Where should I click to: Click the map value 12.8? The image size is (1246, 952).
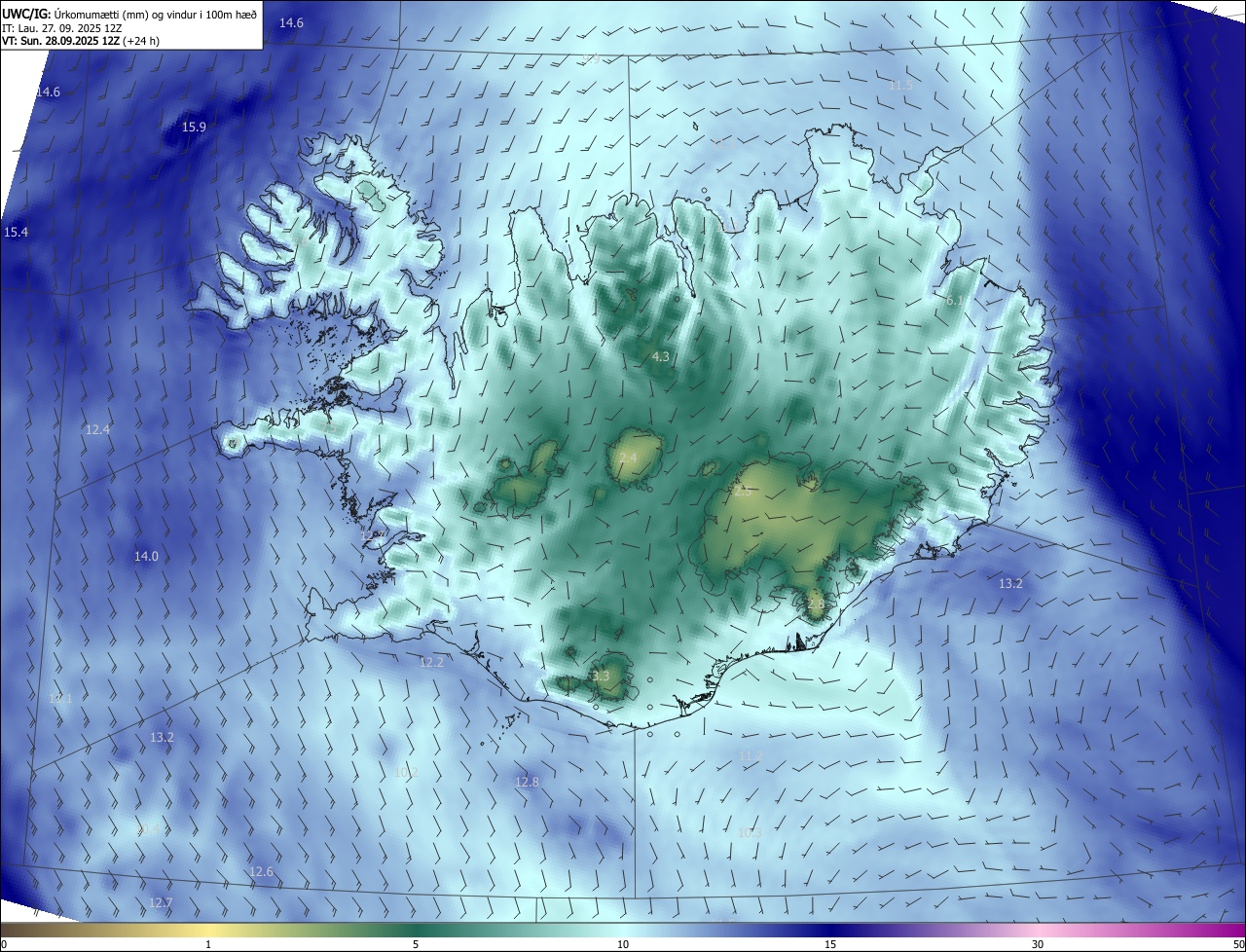click(x=527, y=782)
